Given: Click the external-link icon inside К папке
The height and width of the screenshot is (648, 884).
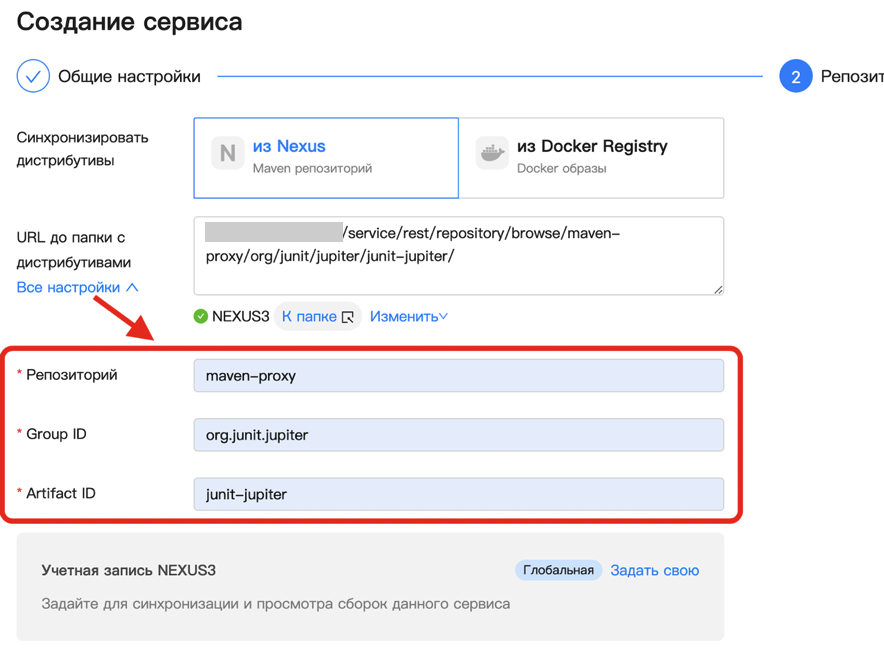Looking at the screenshot, I should click(x=348, y=317).
